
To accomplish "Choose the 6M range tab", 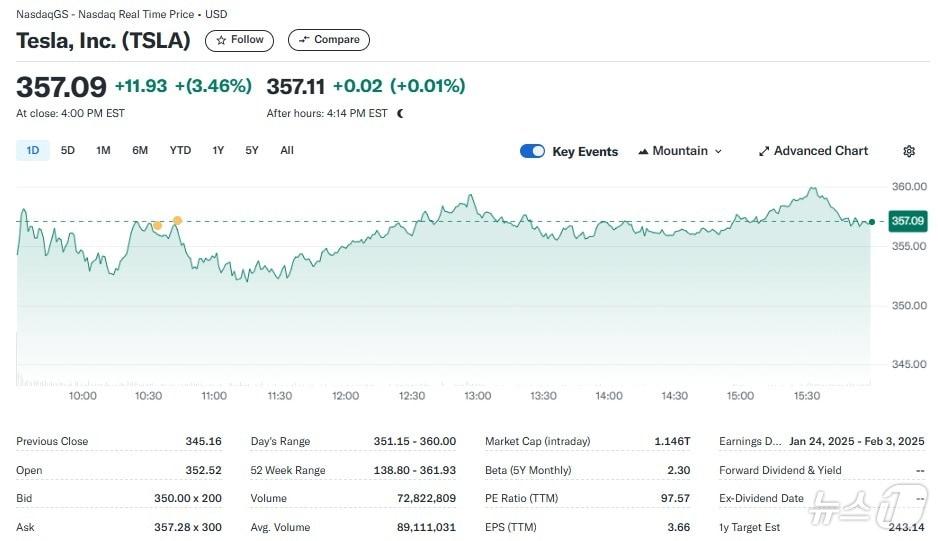I will (139, 150).
